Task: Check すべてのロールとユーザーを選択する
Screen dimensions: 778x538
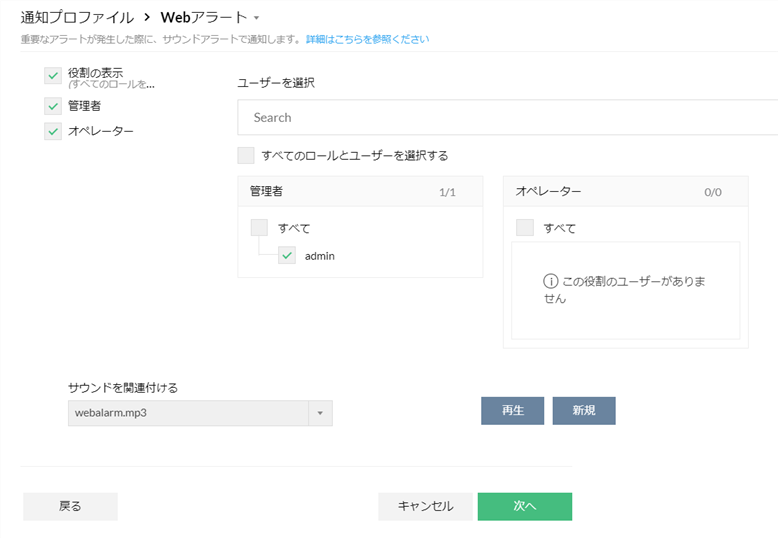Action: [x=246, y=155]
